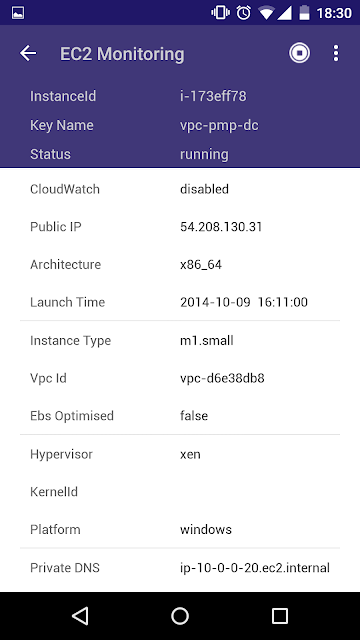The height and width of the screenshot is (640, 360).
Task: Tap the alarm clock status icon
Action: point(244,13)
